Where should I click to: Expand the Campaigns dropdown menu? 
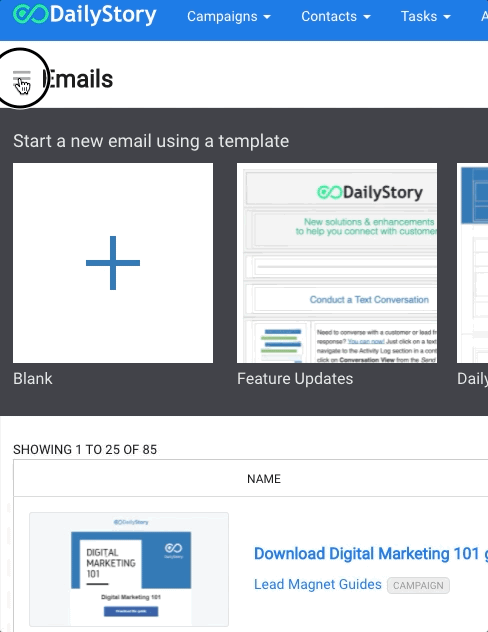pyautogui.click(x=228, y=17)
